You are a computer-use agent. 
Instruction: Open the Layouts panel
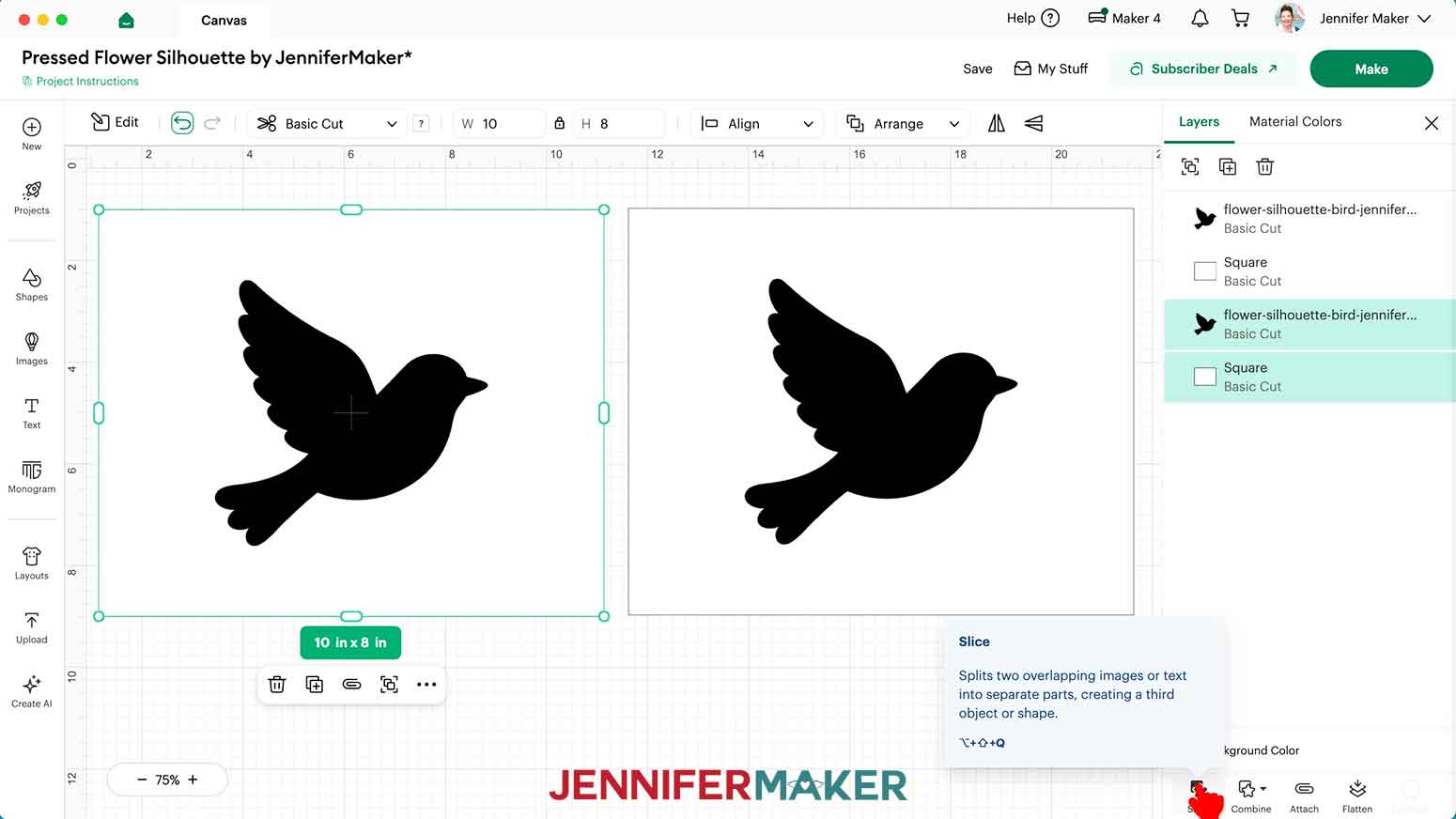(31, 564)
